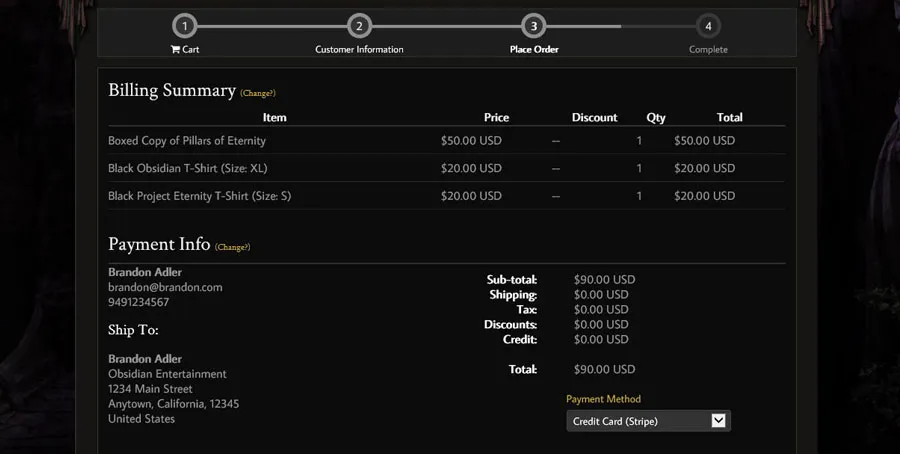900x454 pixels.
Task: Click the Sub-total $90.00 USD value
Action: point(604,280)
